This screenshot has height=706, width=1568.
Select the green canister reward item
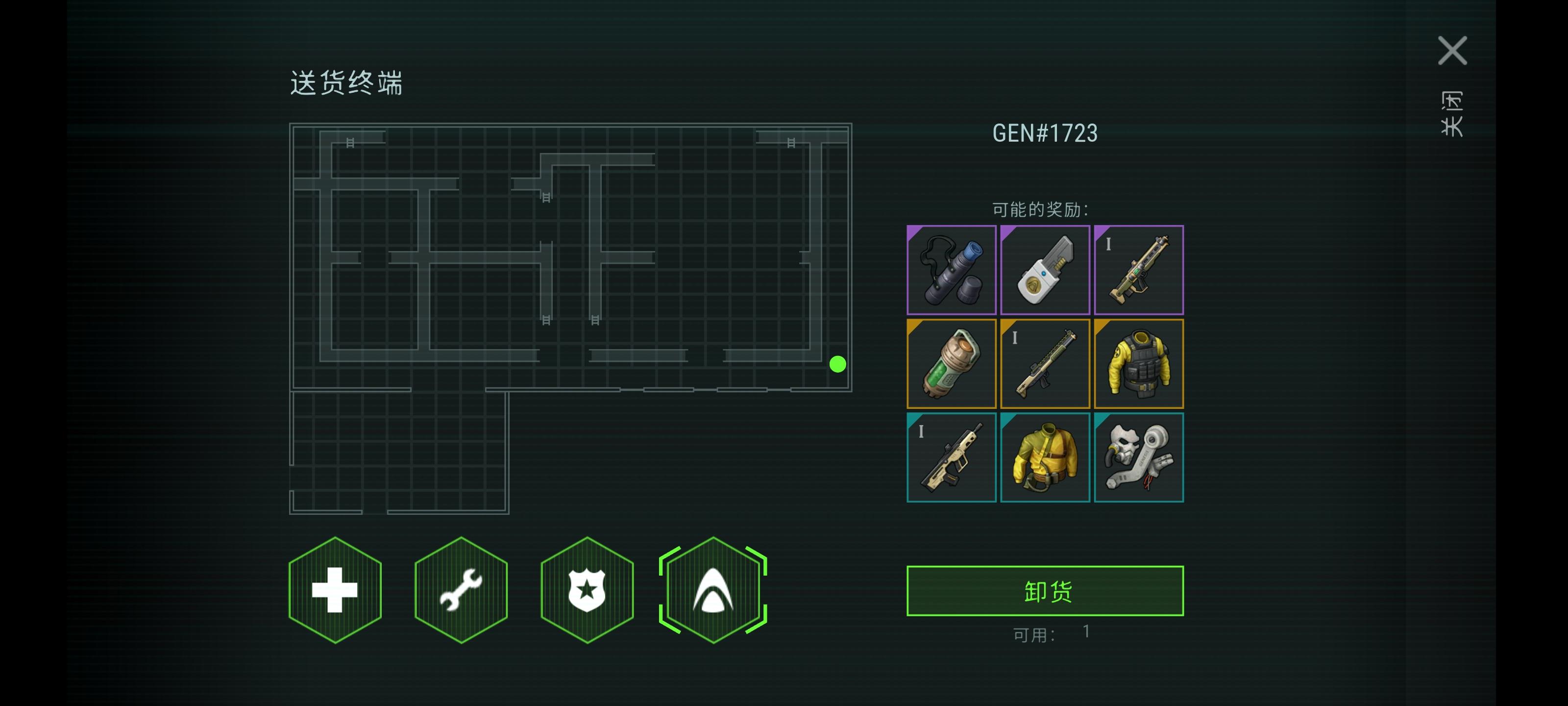pos(951,364)
